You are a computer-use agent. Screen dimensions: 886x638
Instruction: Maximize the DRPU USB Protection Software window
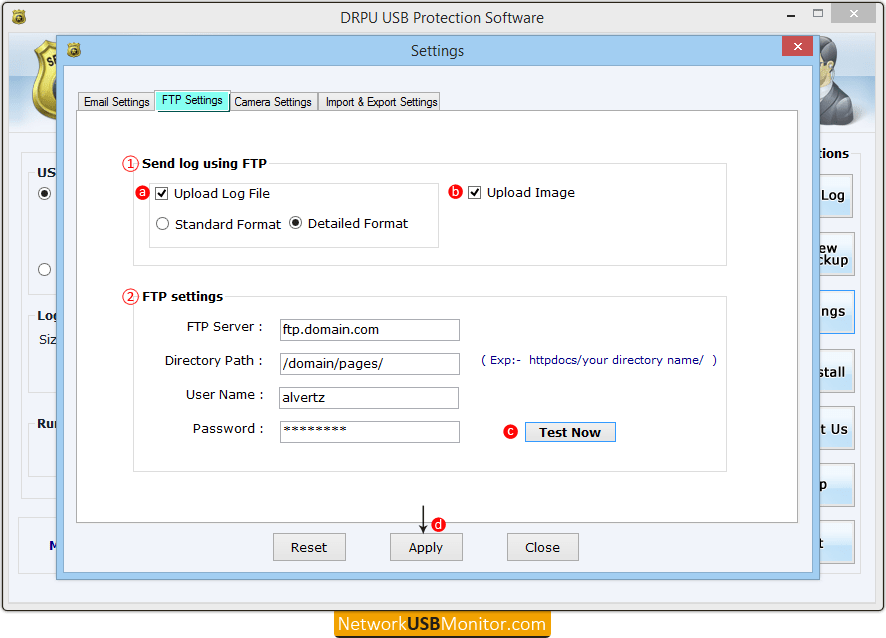818,14
